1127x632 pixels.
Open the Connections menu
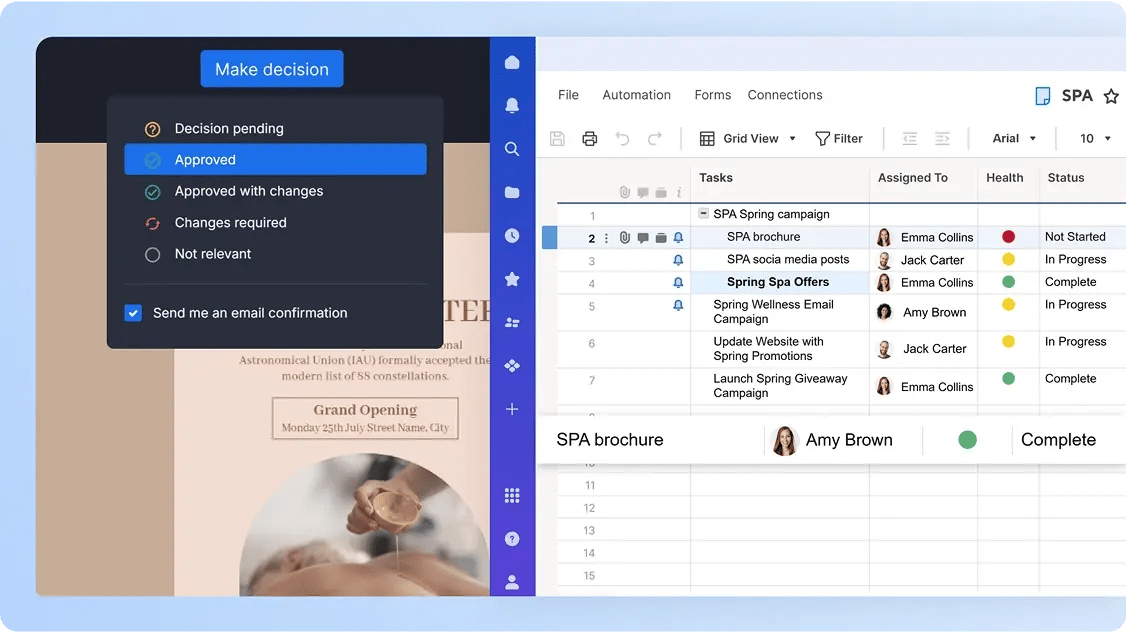785,95
